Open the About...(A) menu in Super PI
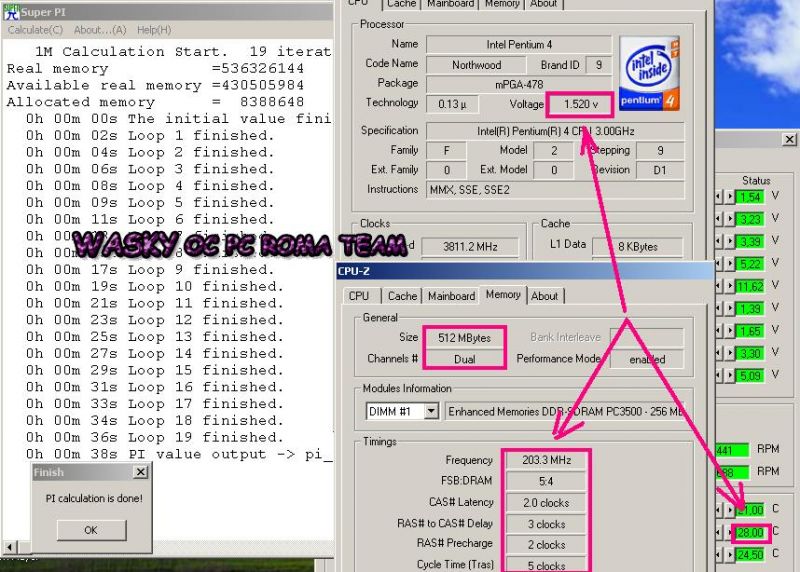Viewport: 800px width, 572px height. pyautogui.click(x=100, y=30)
